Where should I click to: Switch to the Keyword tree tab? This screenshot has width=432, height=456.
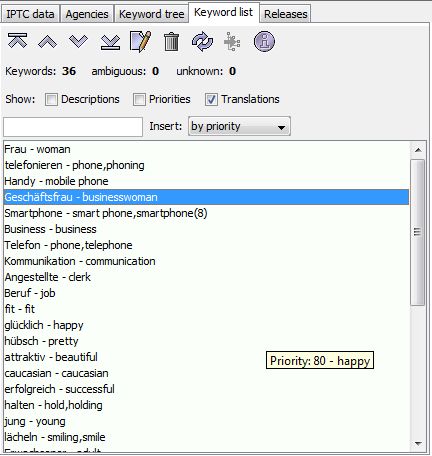[152, 14]
